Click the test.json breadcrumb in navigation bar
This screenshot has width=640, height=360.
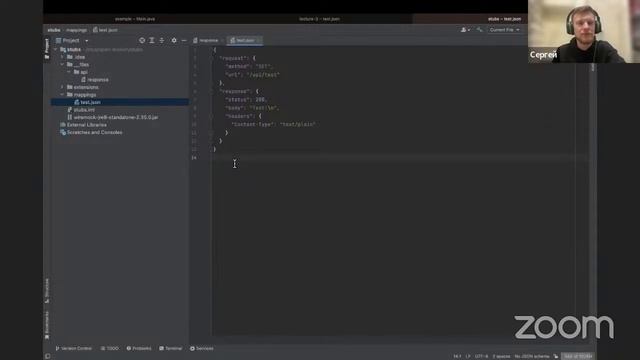[105, 30]
